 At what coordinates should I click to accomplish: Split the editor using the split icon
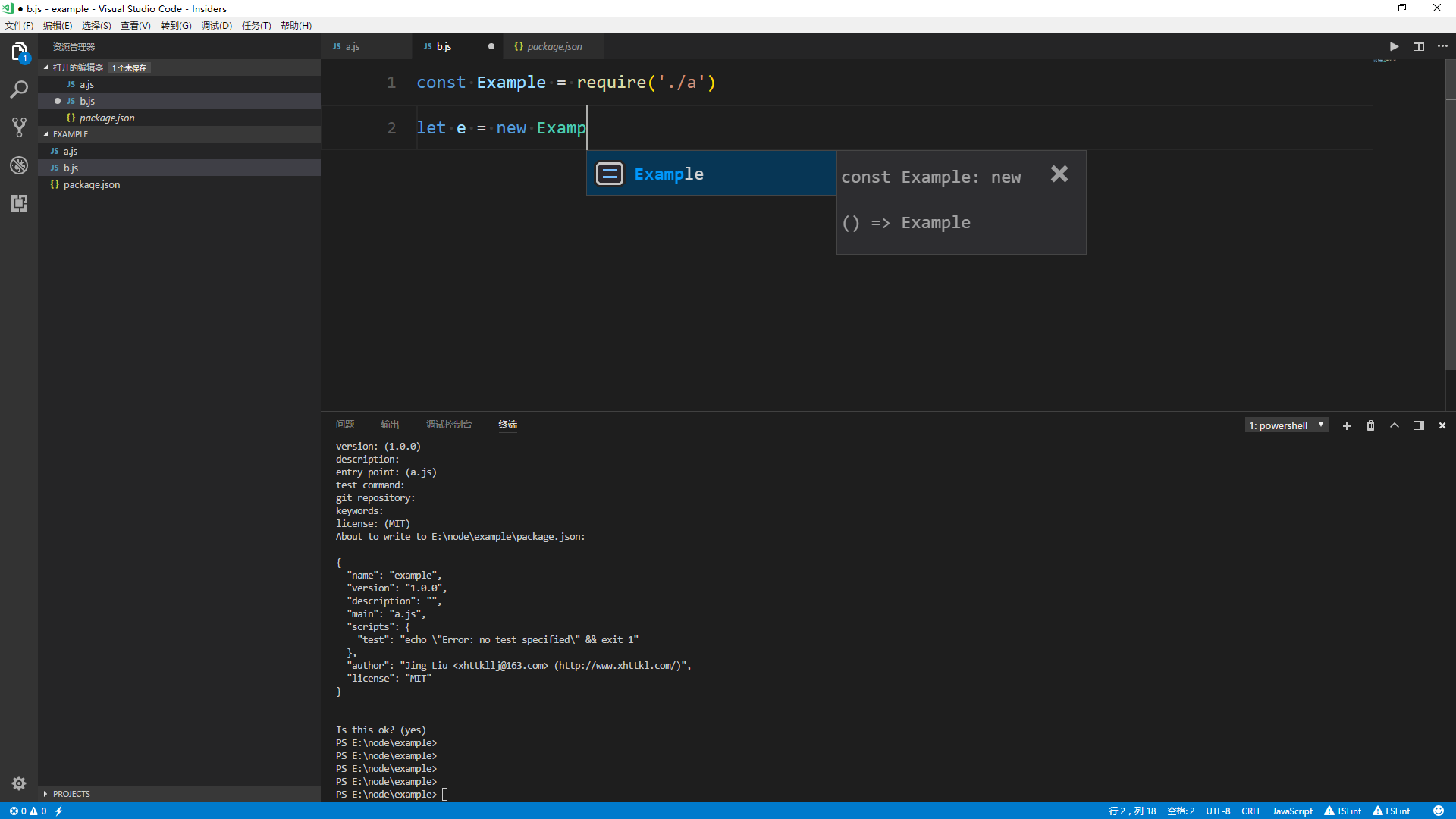(1419, 46)
